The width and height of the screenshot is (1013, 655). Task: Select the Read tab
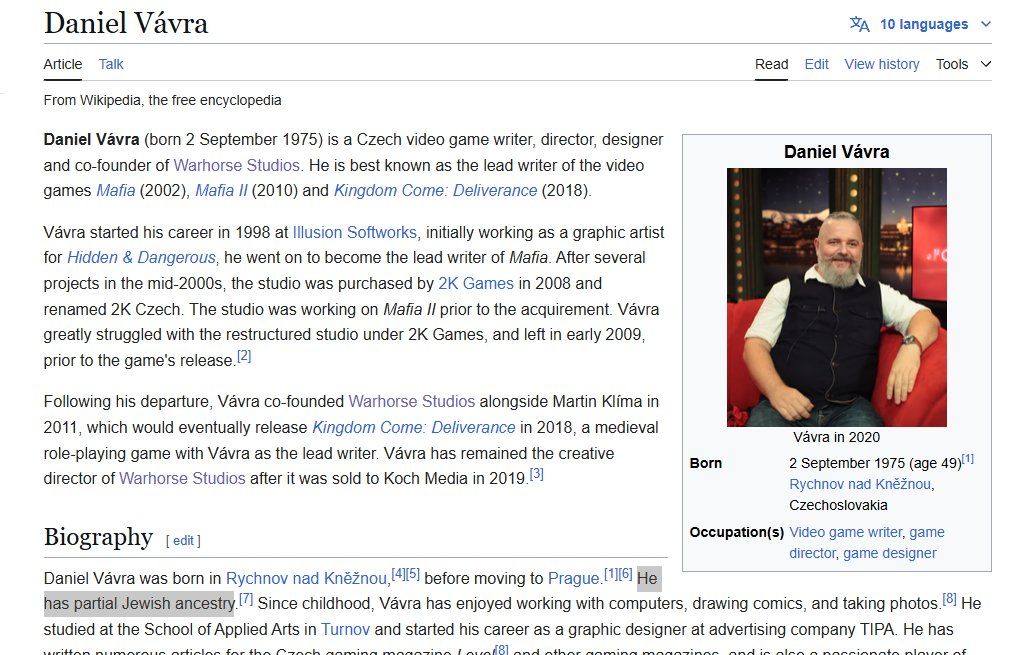coord(771,64)
